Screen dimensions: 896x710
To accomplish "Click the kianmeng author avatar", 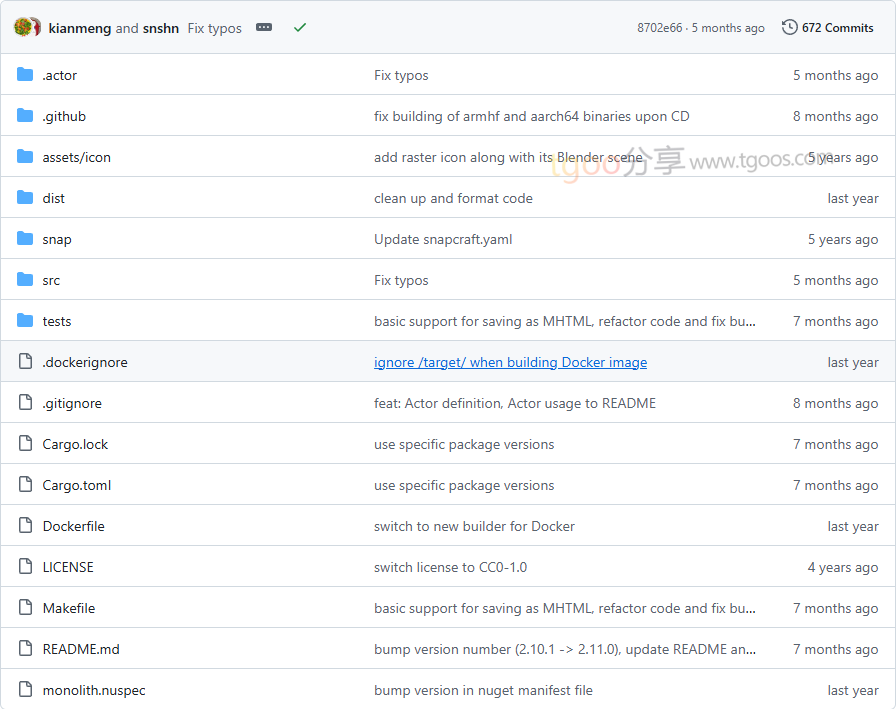I will (x=23, y=27).
